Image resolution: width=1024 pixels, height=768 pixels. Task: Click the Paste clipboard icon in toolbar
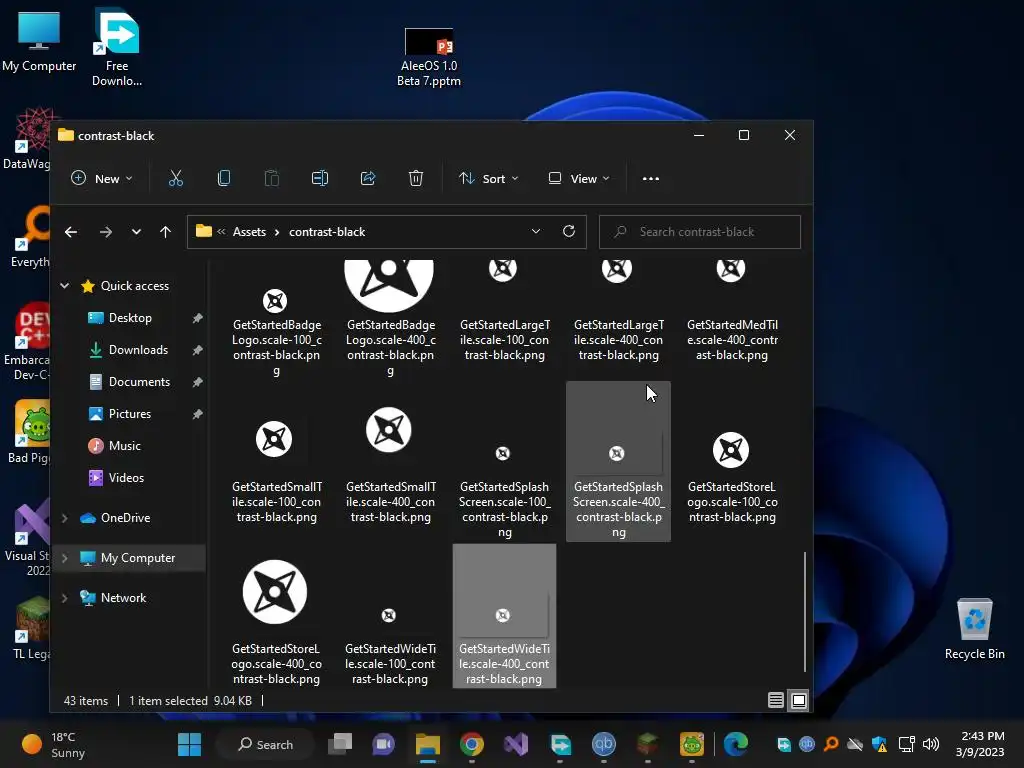(x=272, y=178)
